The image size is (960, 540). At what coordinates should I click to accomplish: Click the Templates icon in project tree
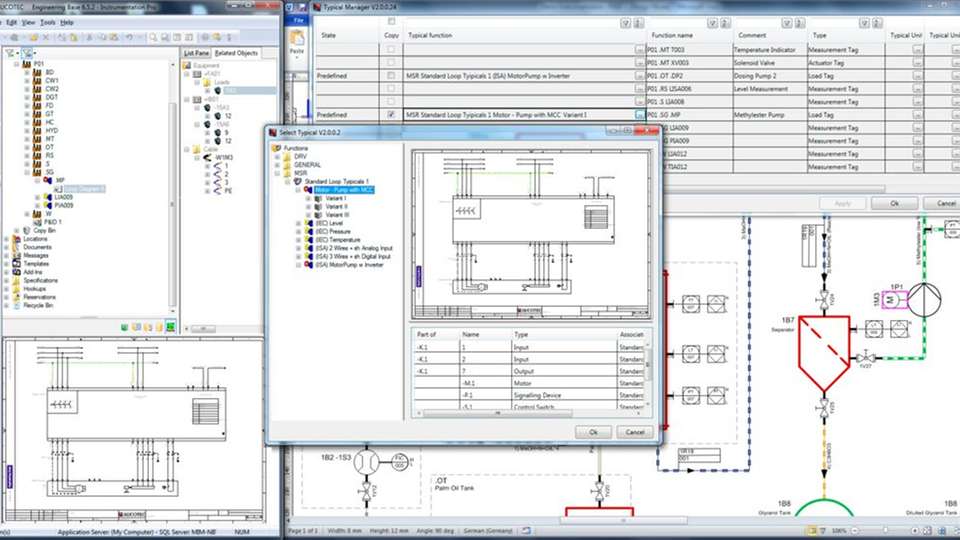(17, 263)
